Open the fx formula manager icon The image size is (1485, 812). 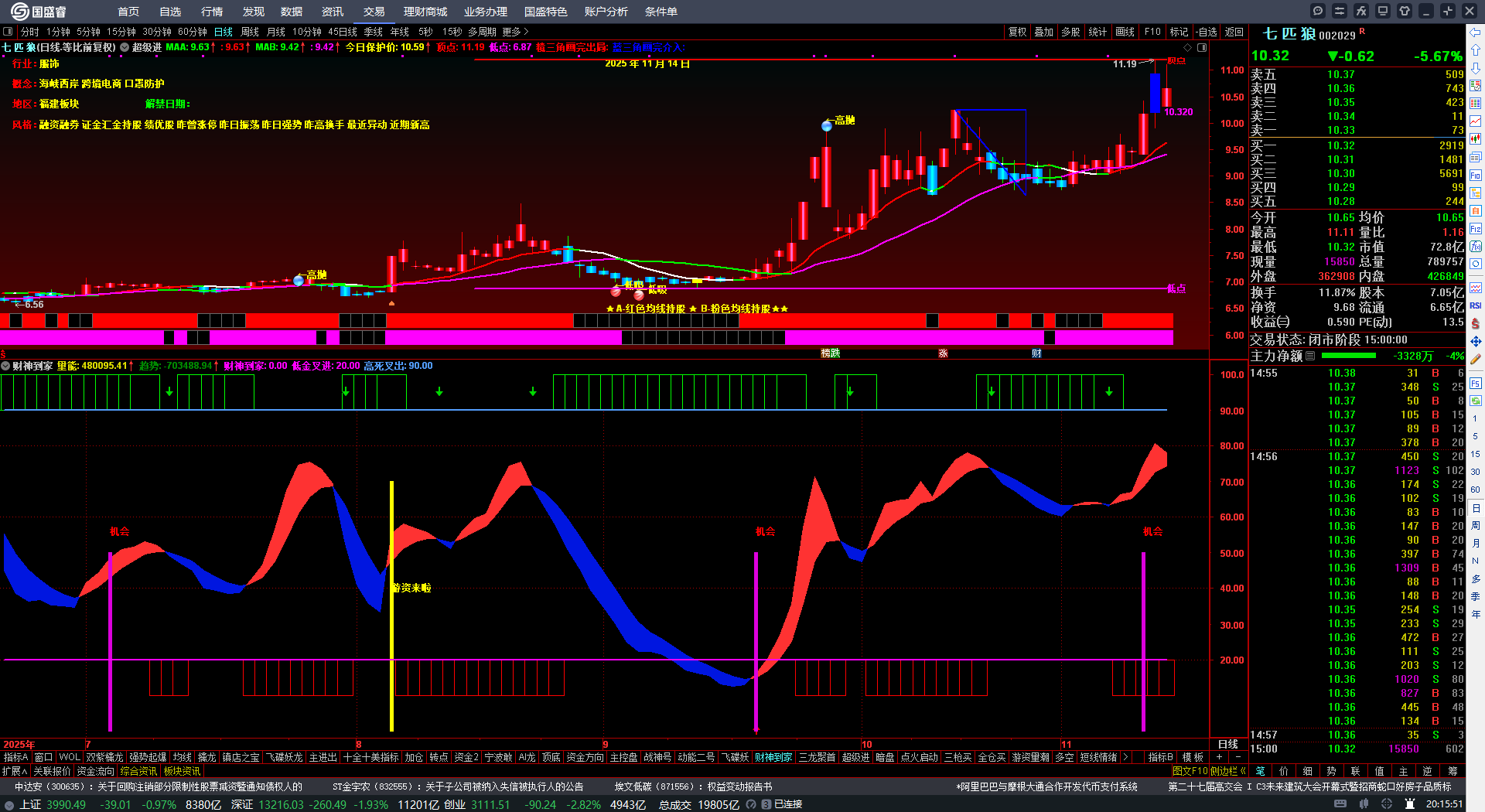[1361, 11]
